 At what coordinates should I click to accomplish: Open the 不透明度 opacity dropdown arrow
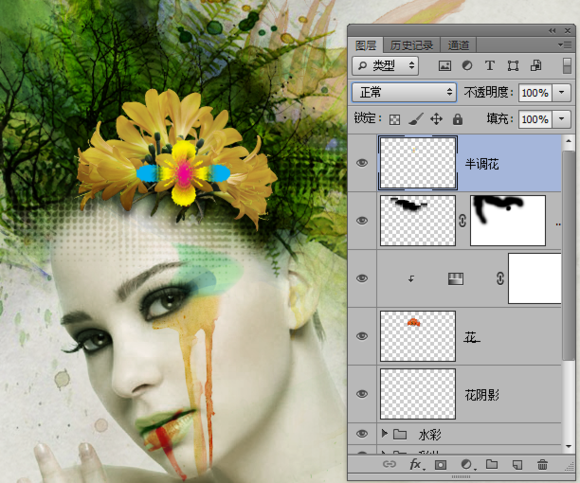coord(562,92)
